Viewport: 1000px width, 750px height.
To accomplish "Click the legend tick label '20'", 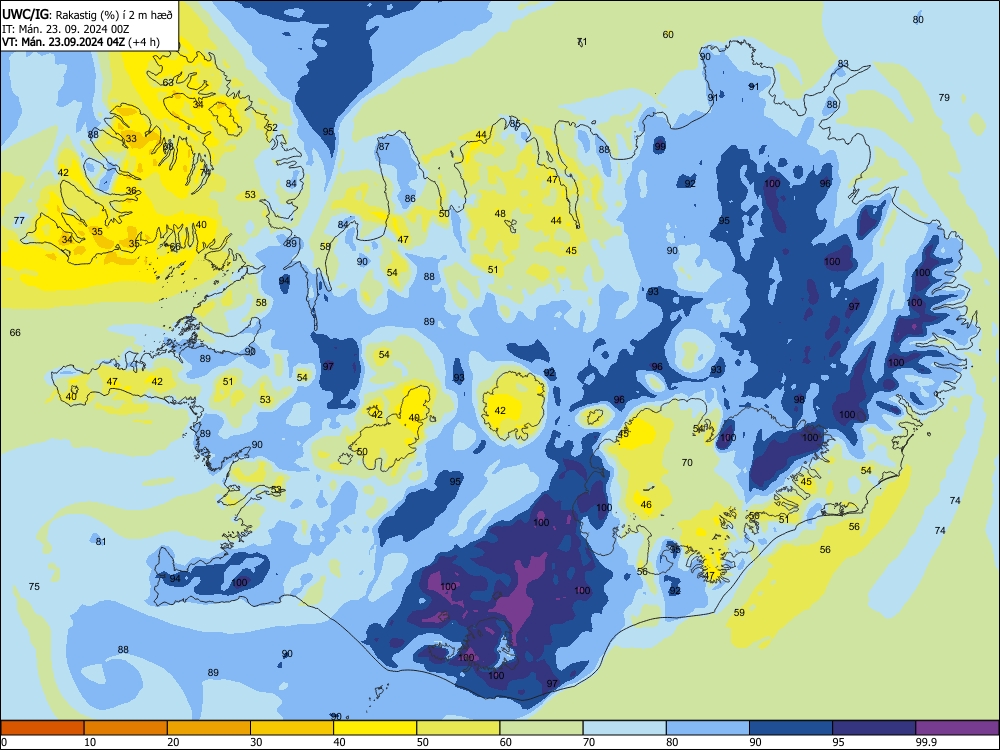I will click(x=173, y=742).
